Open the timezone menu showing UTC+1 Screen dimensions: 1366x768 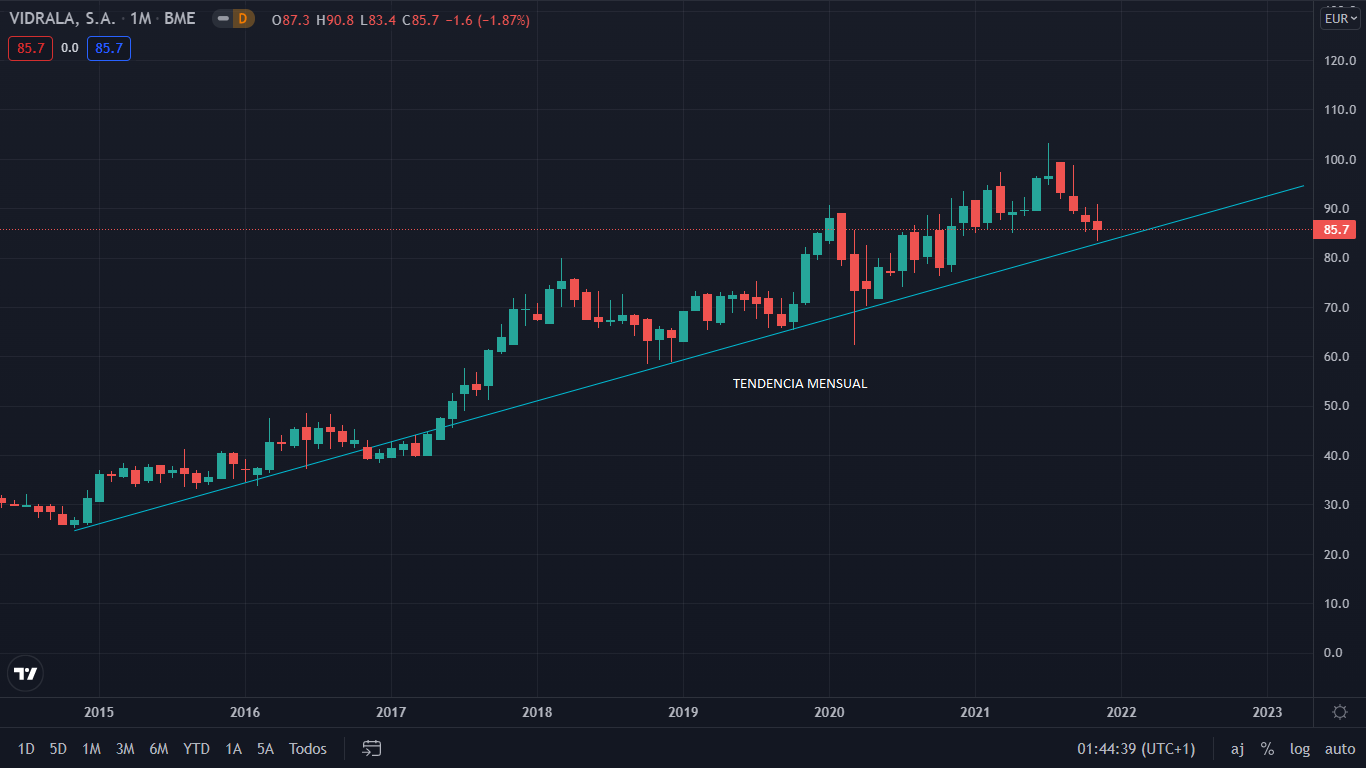coord(1136,749)
